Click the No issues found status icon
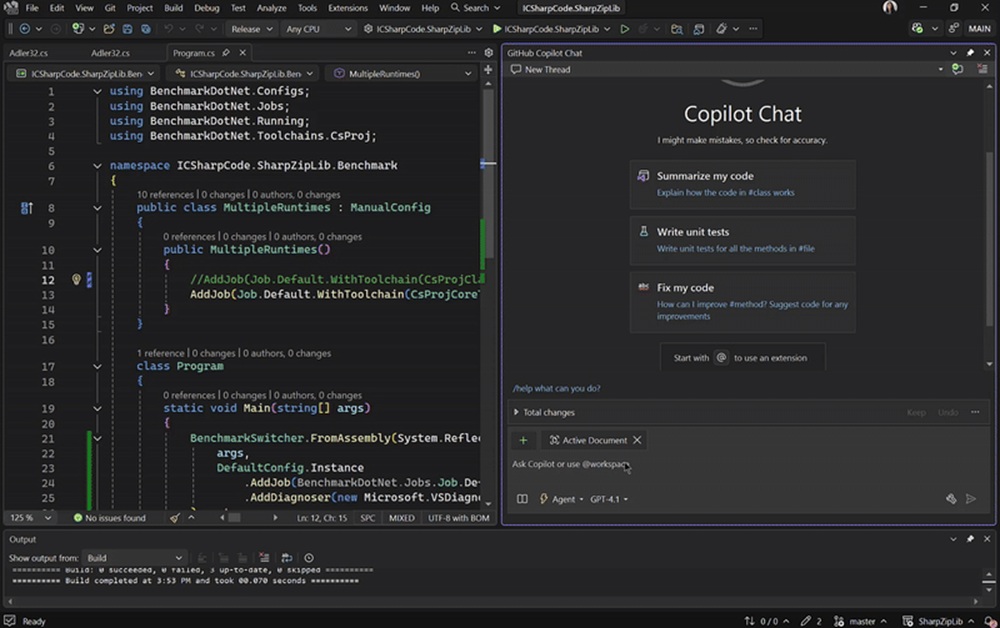Screen dimensions: 1000x628 click(x=77, y=518)
